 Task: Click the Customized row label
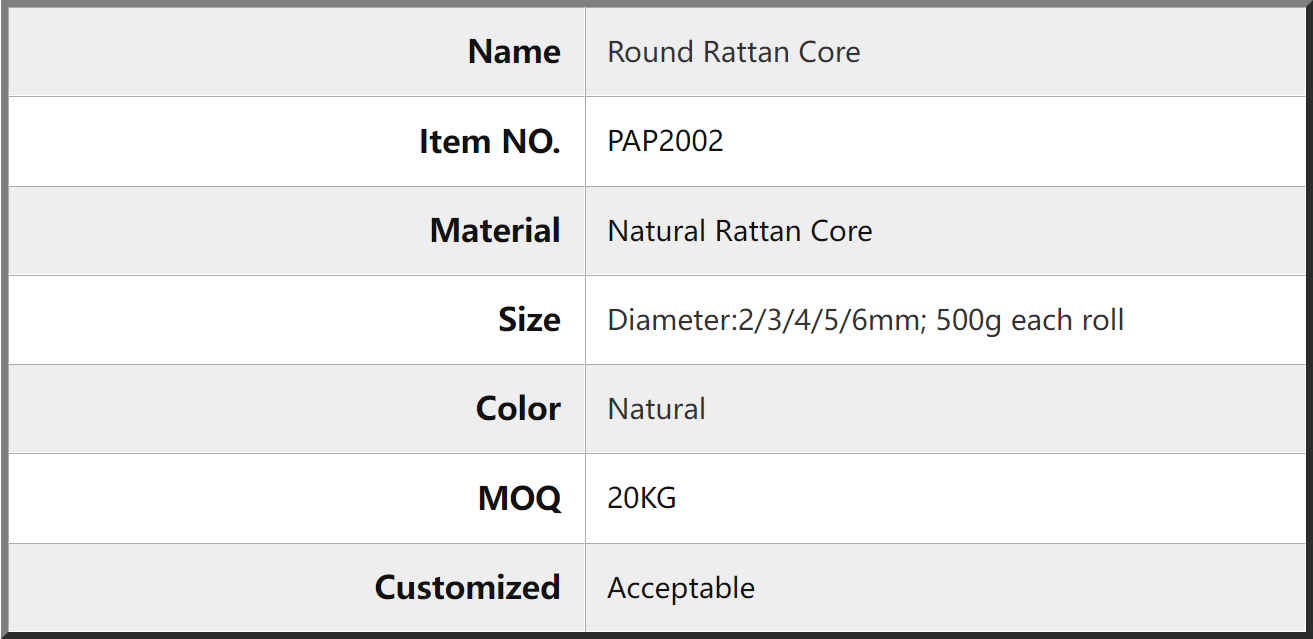pyautogui.click(x=467, y=587)
